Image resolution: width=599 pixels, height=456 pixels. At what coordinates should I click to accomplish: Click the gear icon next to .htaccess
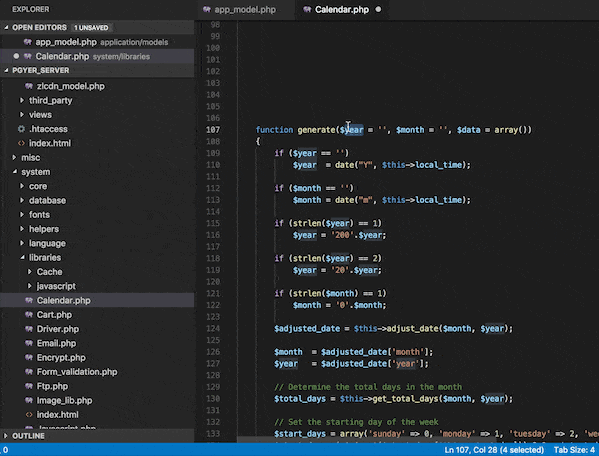coord(21,129)
